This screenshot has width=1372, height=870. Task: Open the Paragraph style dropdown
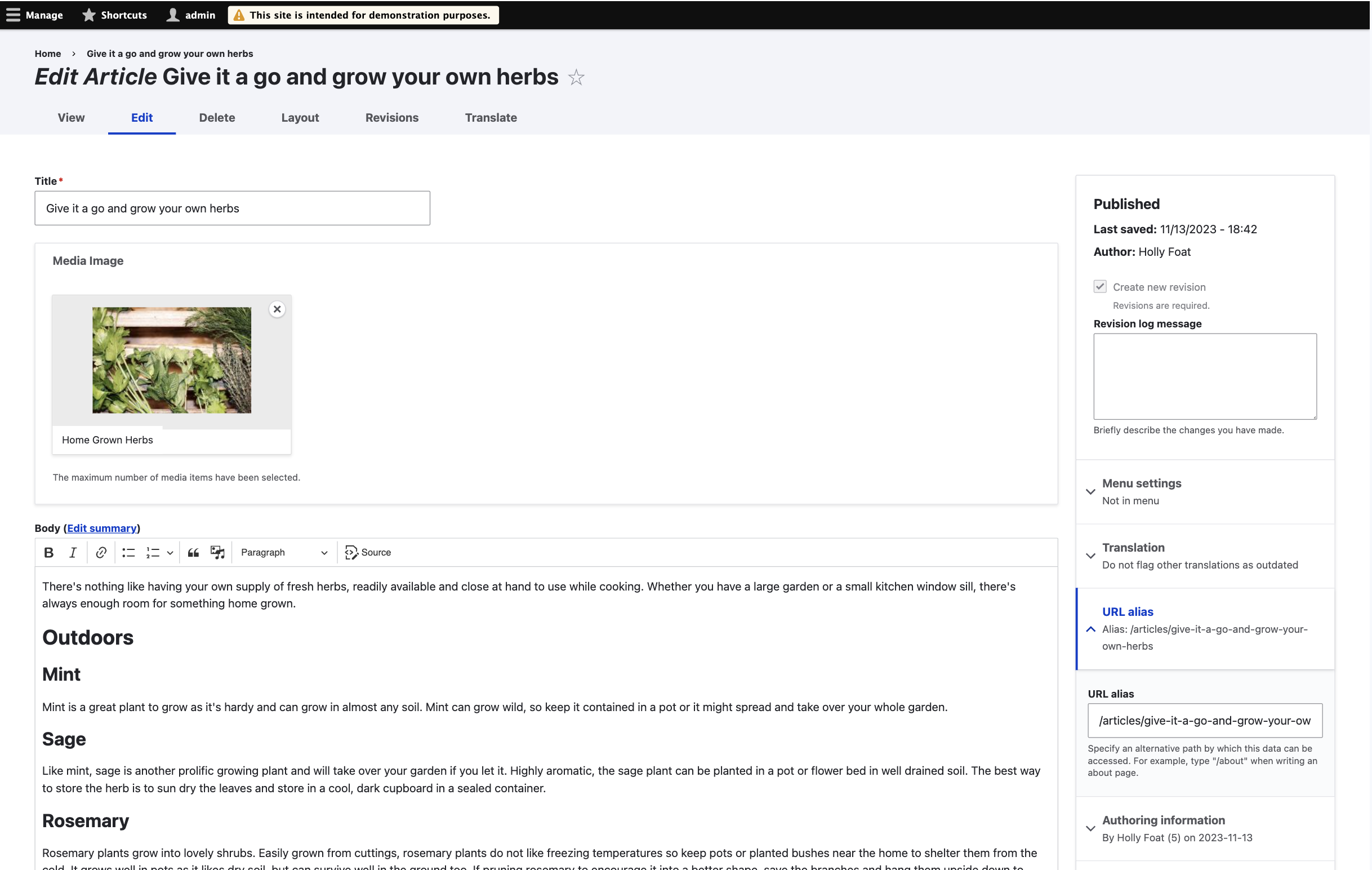[x=283, y=552]
